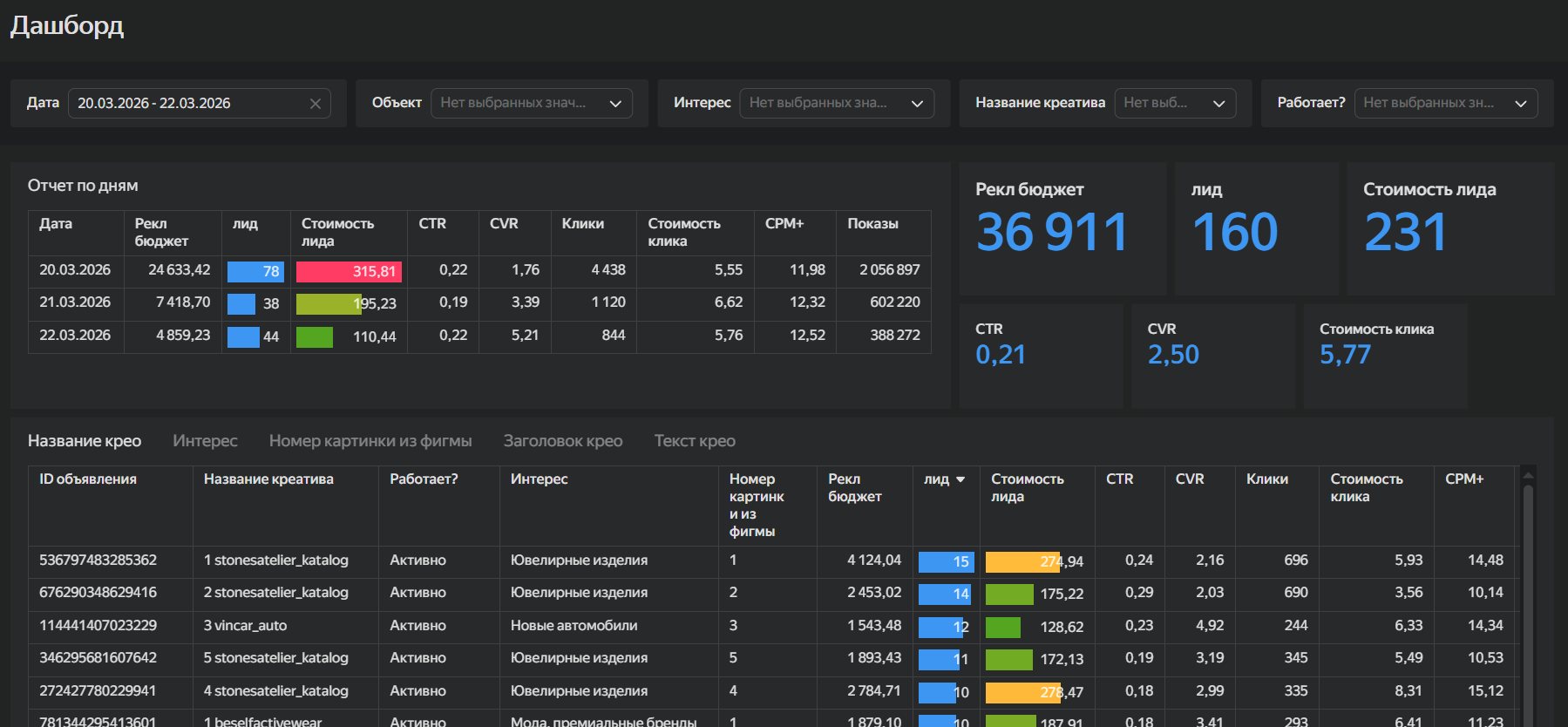Expand the Работает? filter dropdown
Screen dimensions: 1568x727
[x=1445, y=104]
